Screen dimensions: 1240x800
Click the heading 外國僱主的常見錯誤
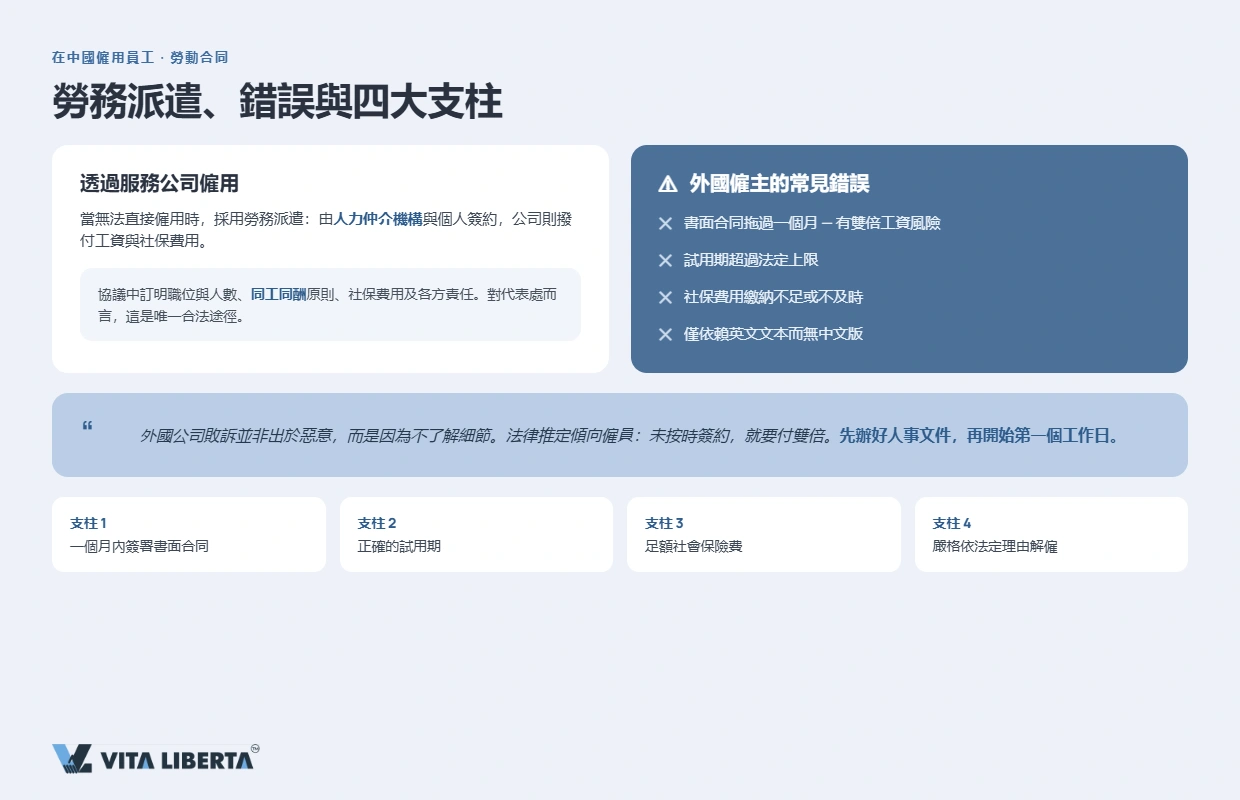pos(779,184)
